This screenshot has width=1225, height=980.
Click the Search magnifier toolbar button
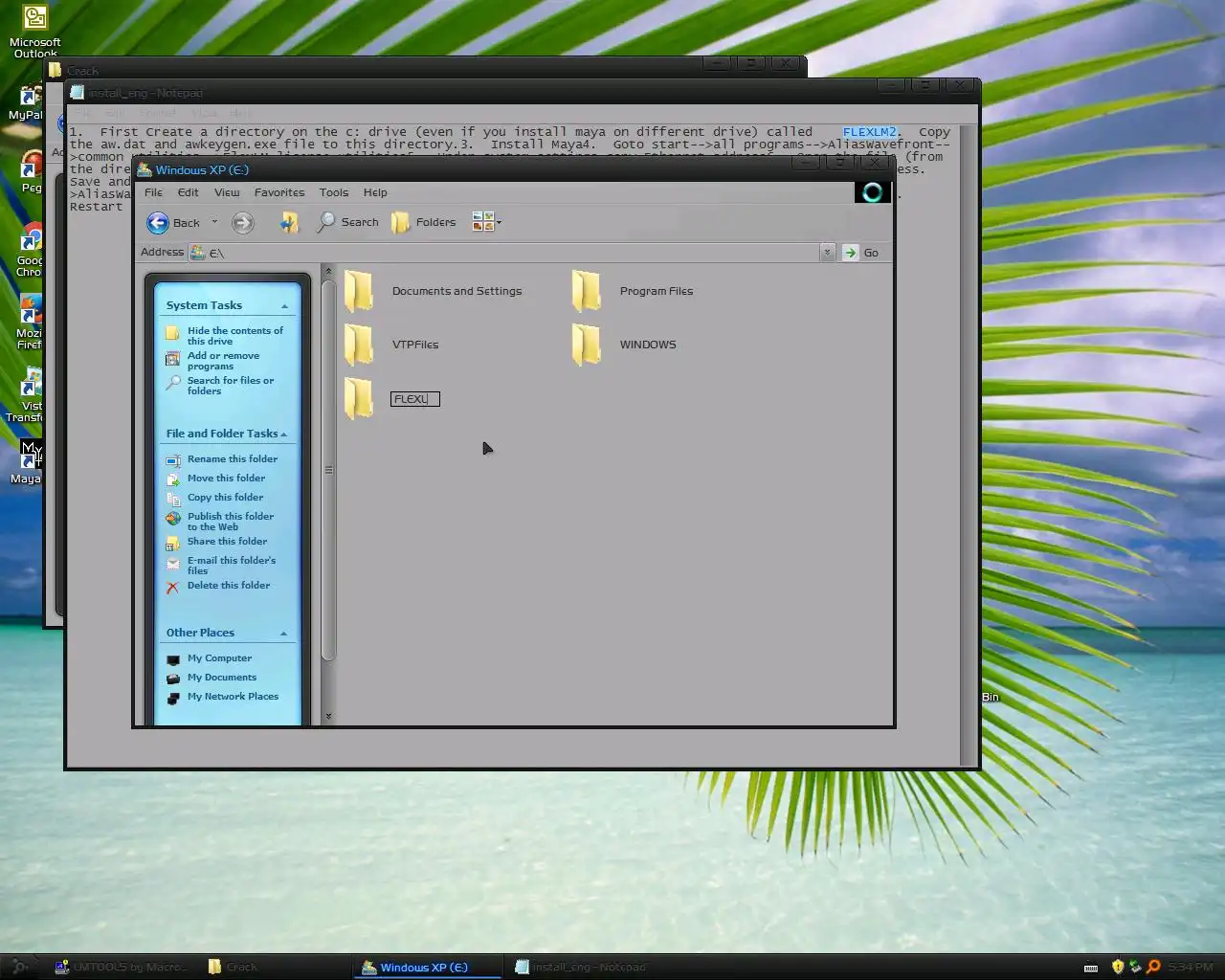tap(347, 222)
